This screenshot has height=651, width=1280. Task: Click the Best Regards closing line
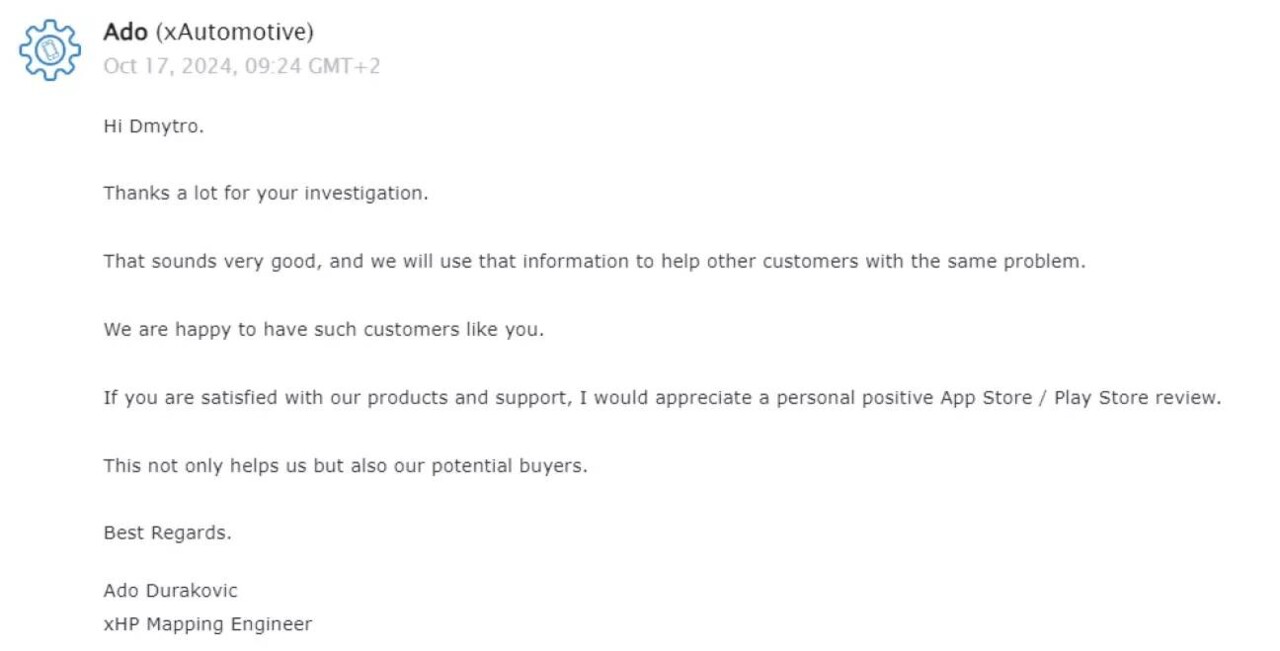[167, 533]
